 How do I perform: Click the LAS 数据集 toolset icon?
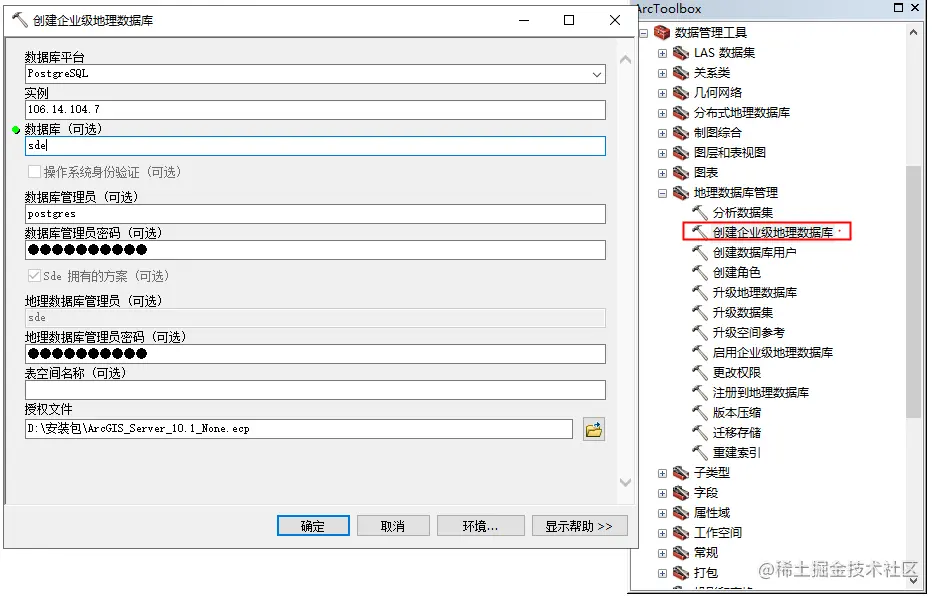pyautogui.click(x=681, y=53)
